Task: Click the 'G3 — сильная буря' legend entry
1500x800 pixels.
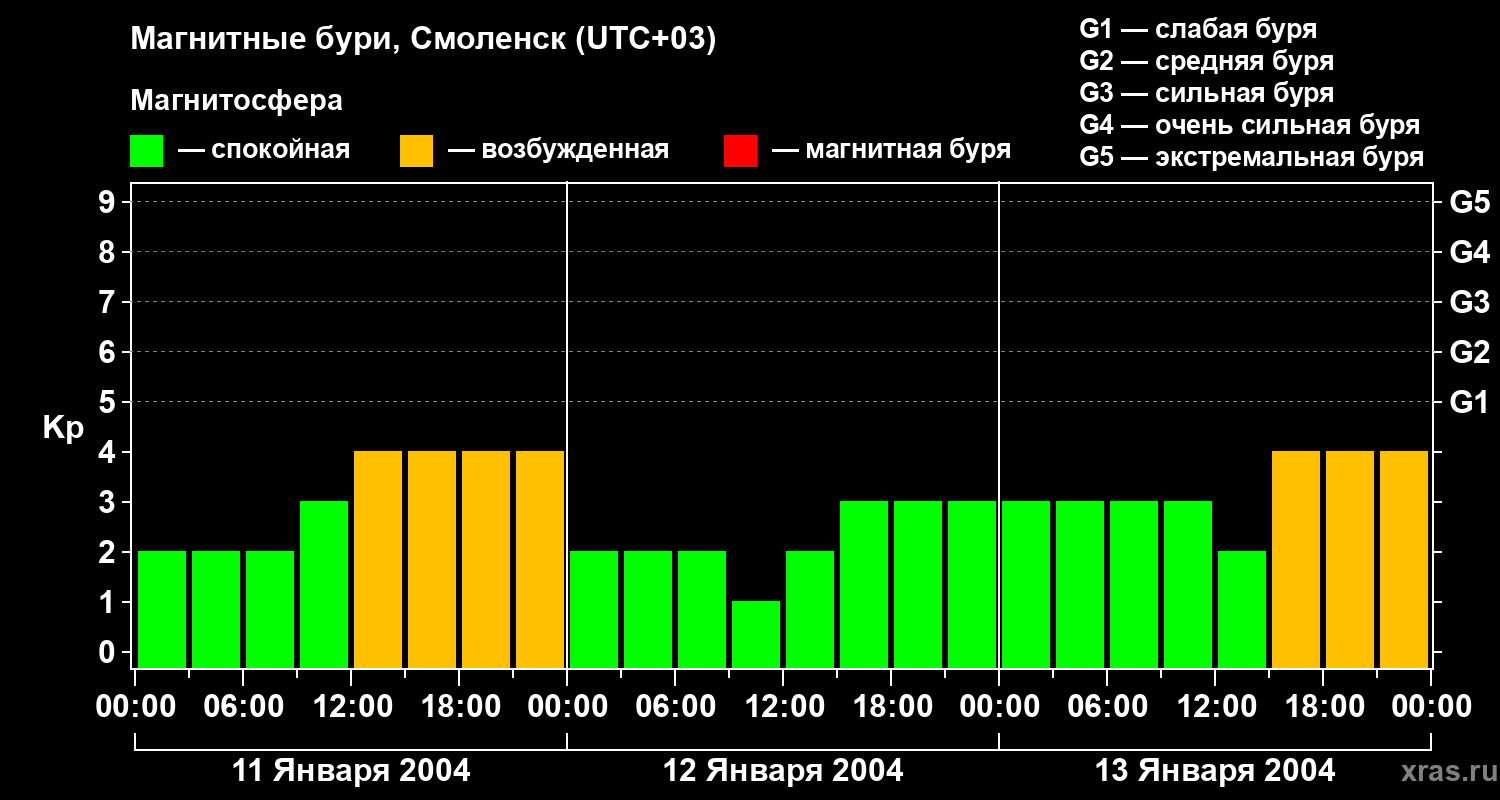Action: click(1207, 93)
